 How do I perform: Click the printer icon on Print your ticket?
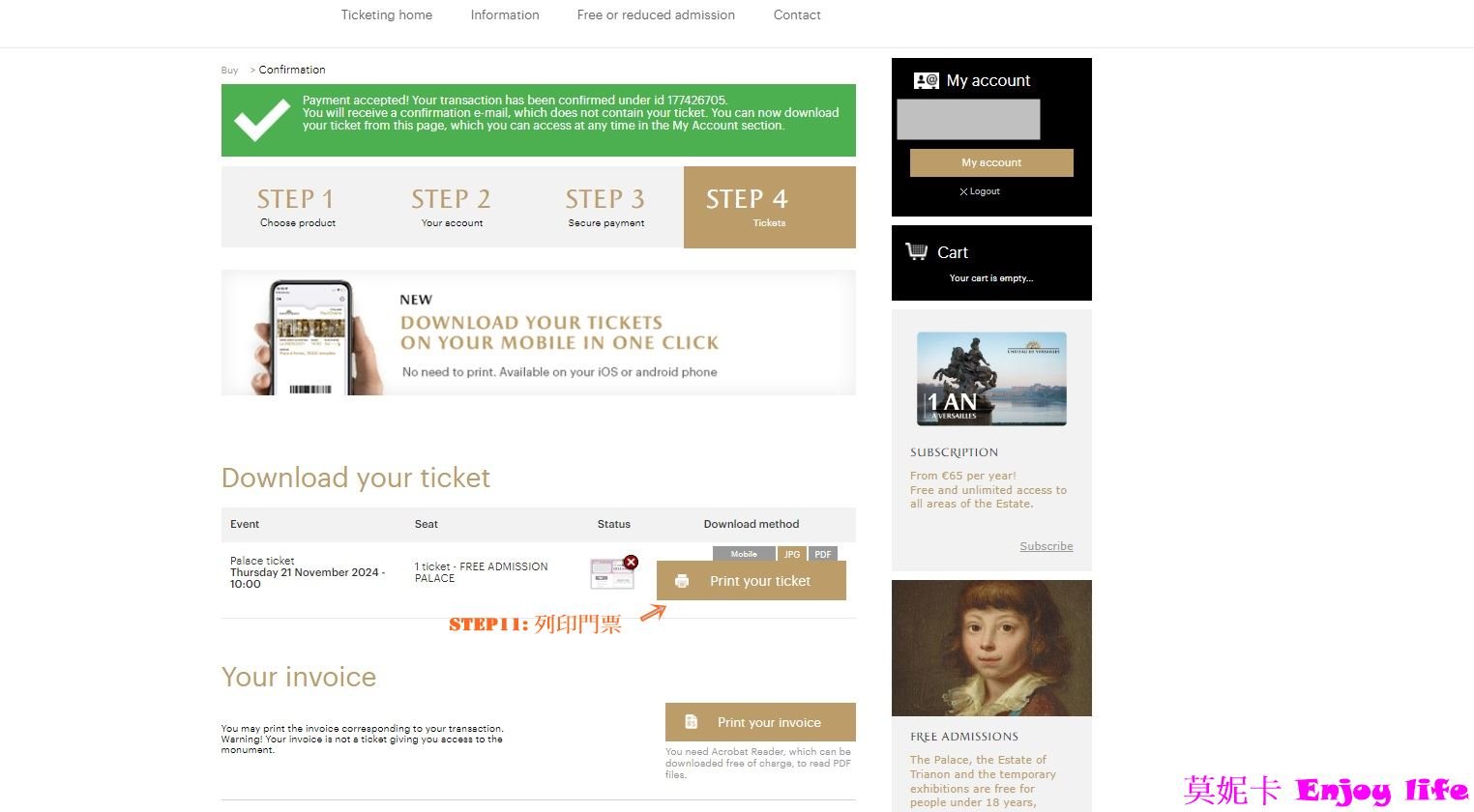click(x=682, y=581)
